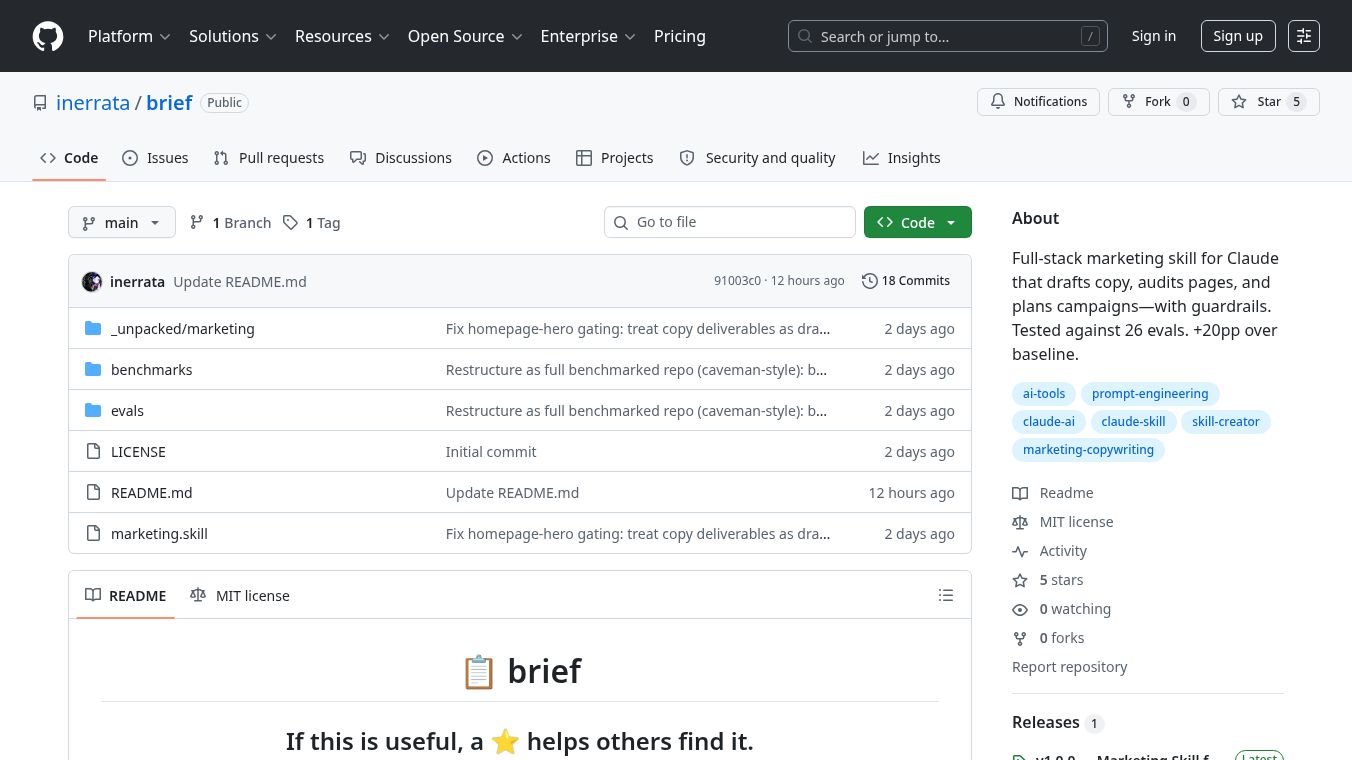The height and width of the screenshot is (760, 1352).
Task: Open the marketing.skill file
Action: point(159,534)
